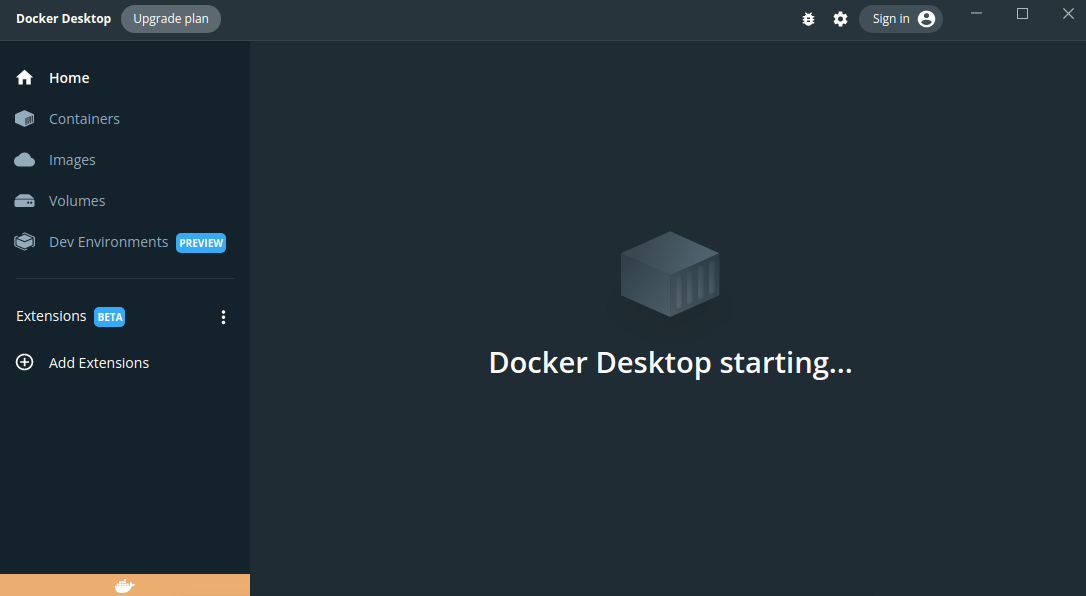
Task: Click the Upgrade plan button
Action: (x=171, y=19)
